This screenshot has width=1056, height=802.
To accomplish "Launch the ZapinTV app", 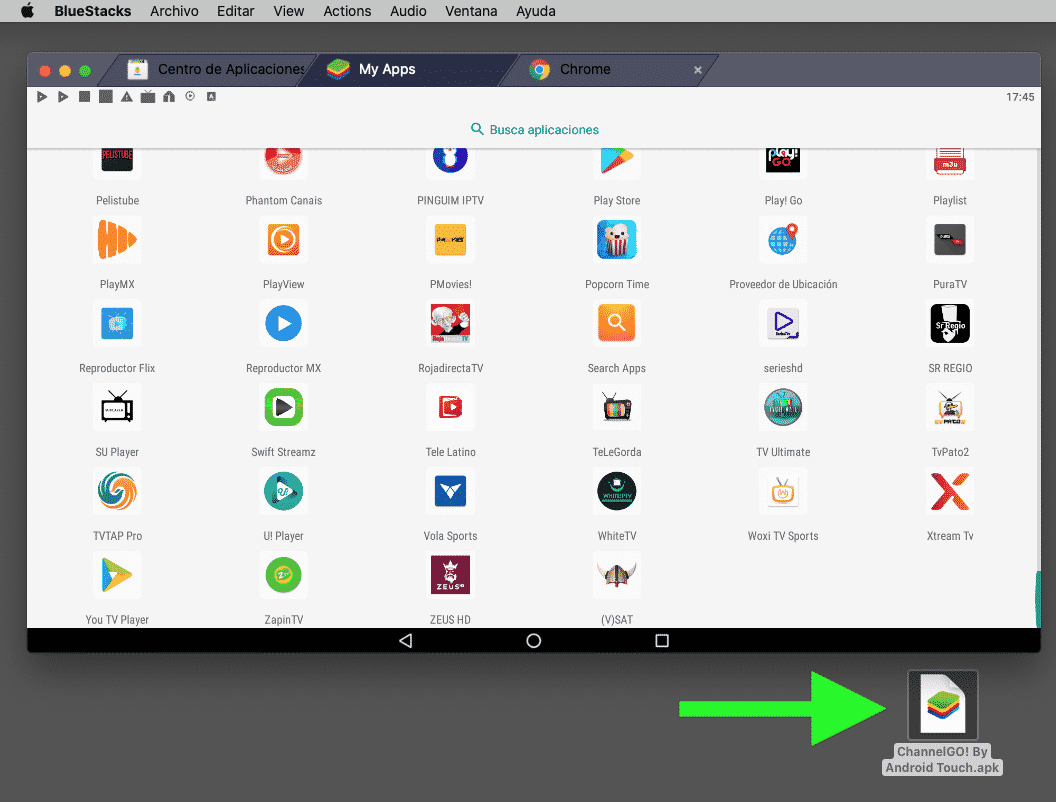I will coord(283,575).
